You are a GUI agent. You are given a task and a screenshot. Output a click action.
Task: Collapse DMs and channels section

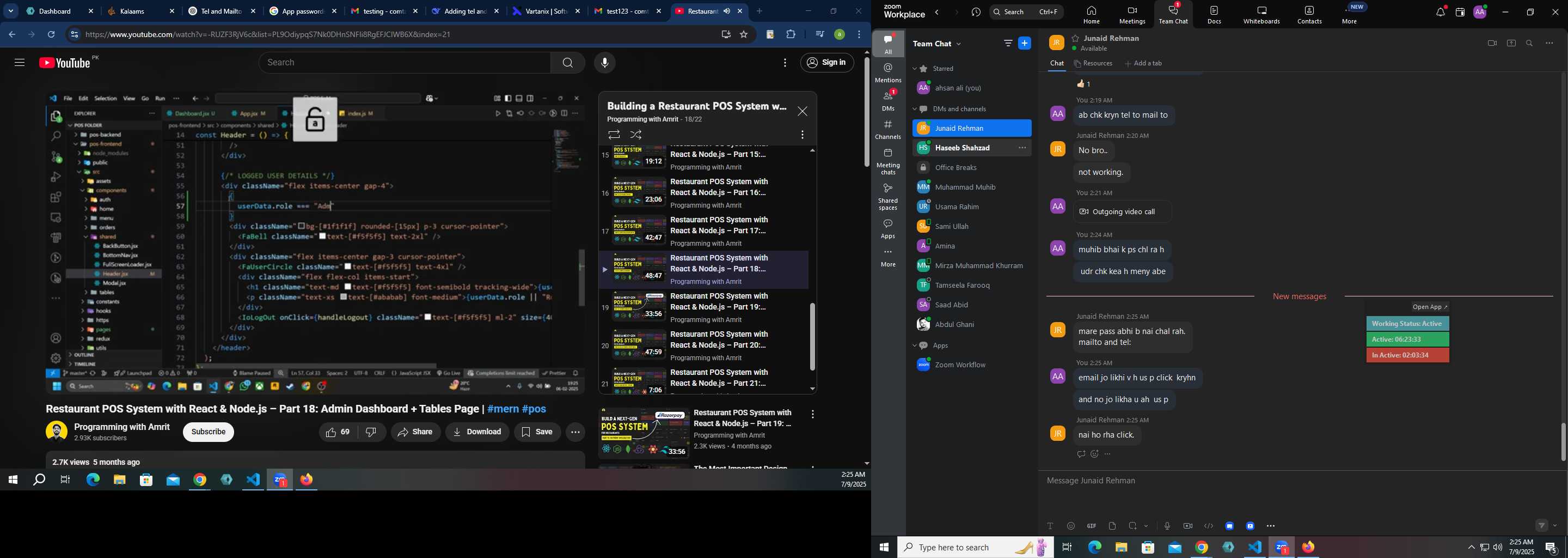[915, 110]
